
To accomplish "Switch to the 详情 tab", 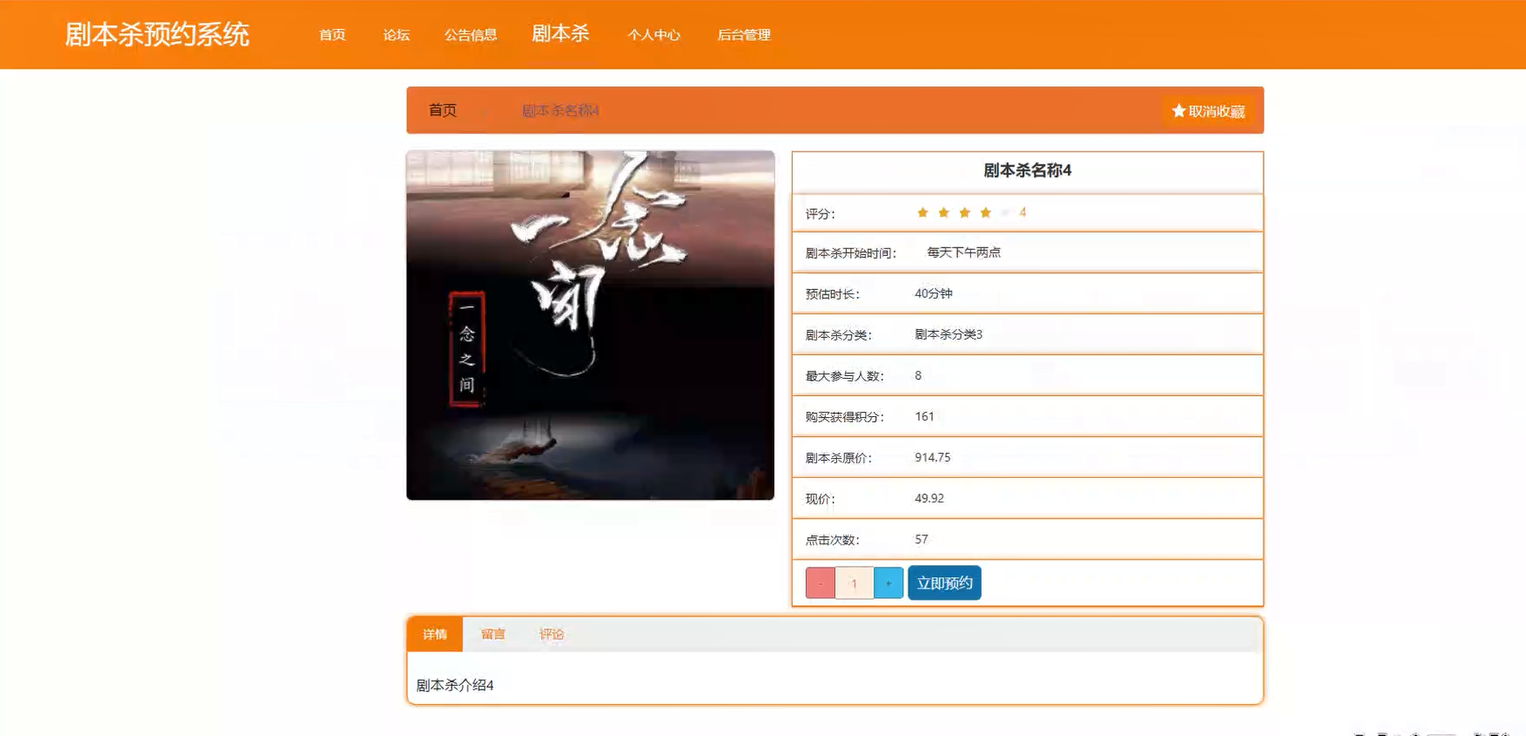I will pyautogui.click(x=435, y=634).
